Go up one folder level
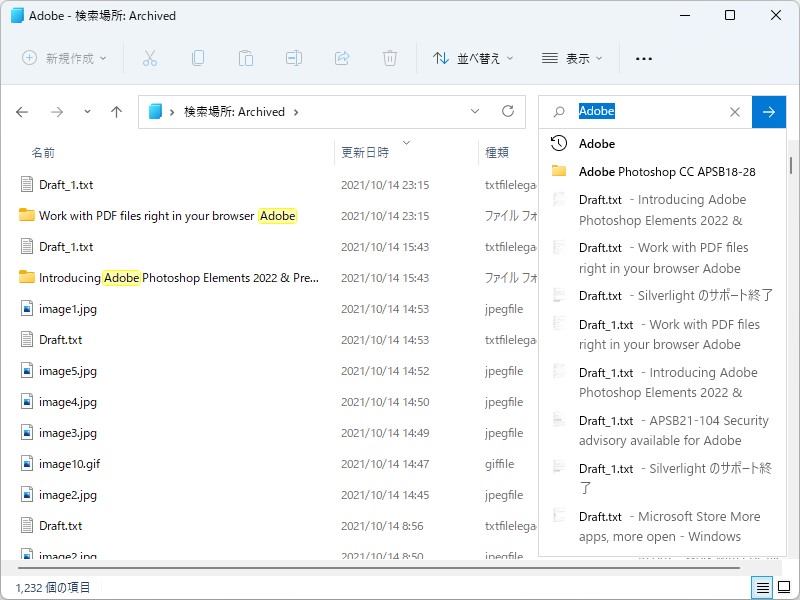This screenshot has width=800, height=600. (116, 112)
